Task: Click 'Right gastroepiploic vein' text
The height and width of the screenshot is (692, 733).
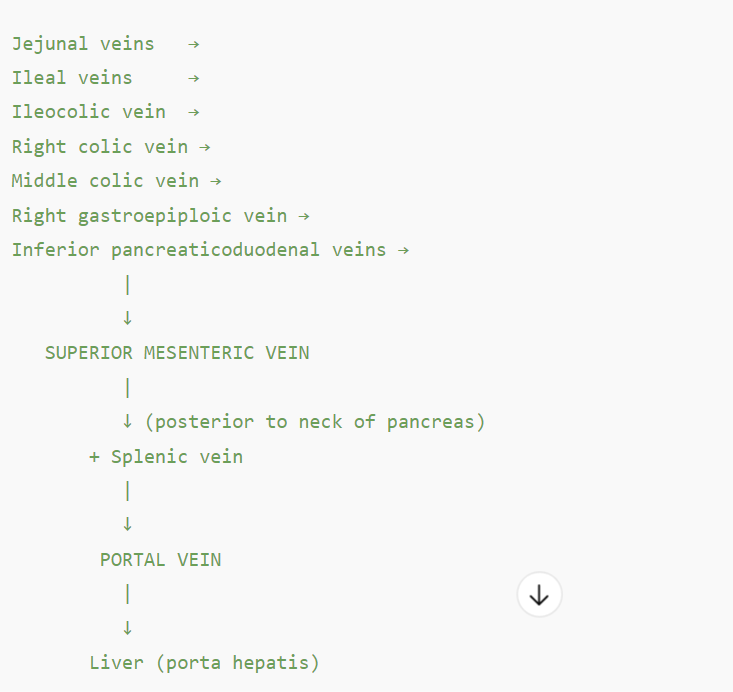Action: coord(149,215)
